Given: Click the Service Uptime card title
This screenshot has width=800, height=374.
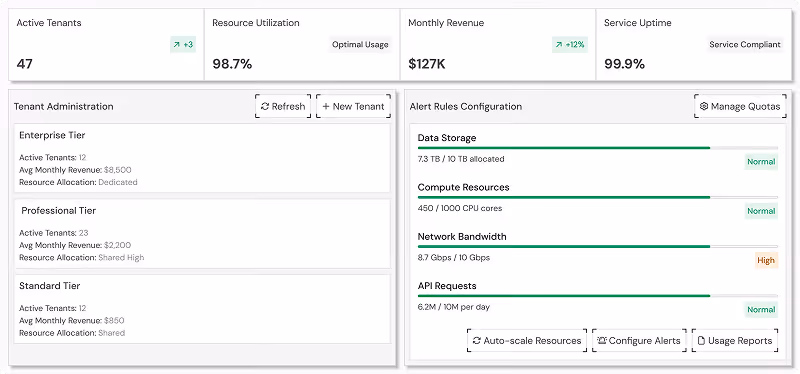Looking at the screenshot, I should [638, 23].
